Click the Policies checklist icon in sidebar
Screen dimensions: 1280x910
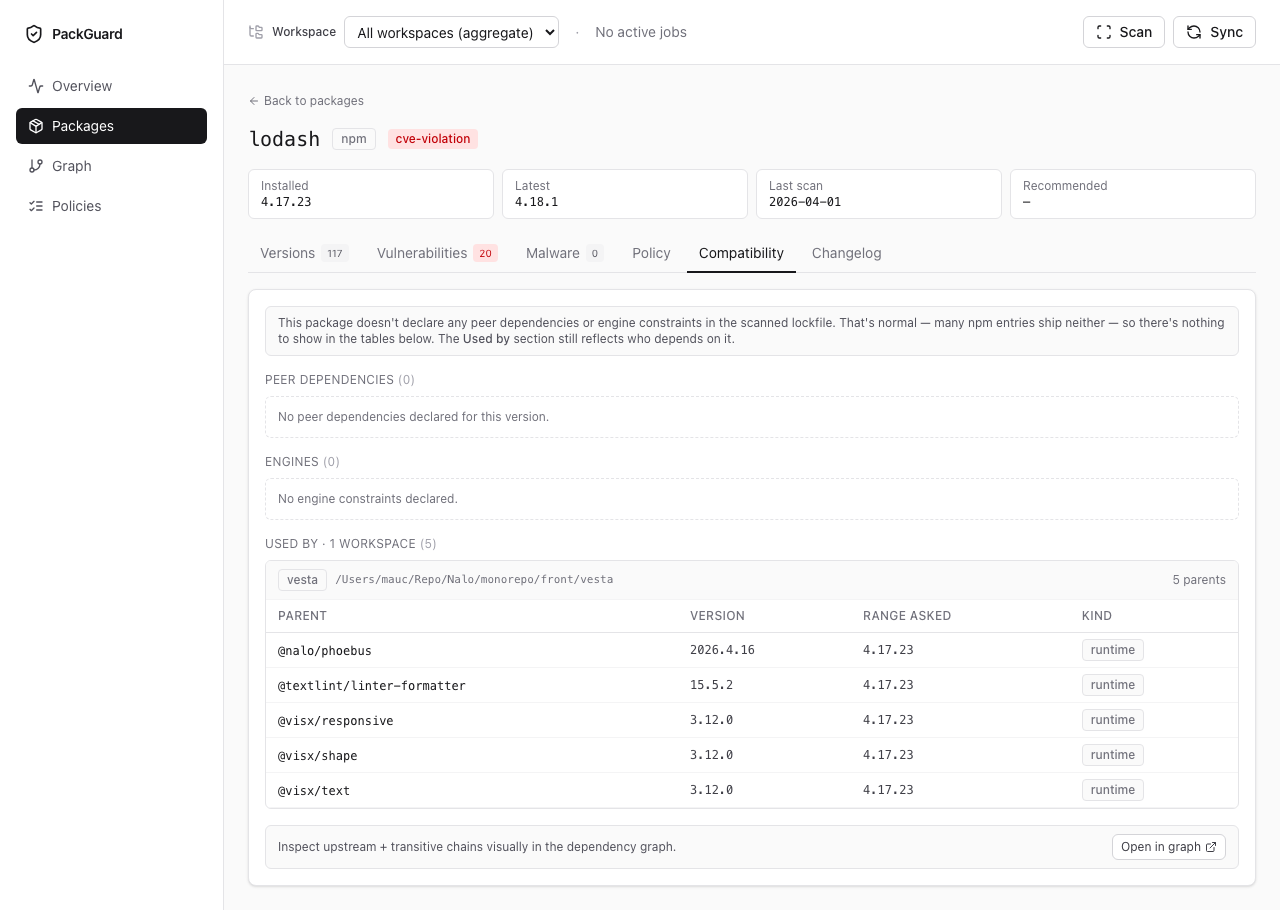36,206
